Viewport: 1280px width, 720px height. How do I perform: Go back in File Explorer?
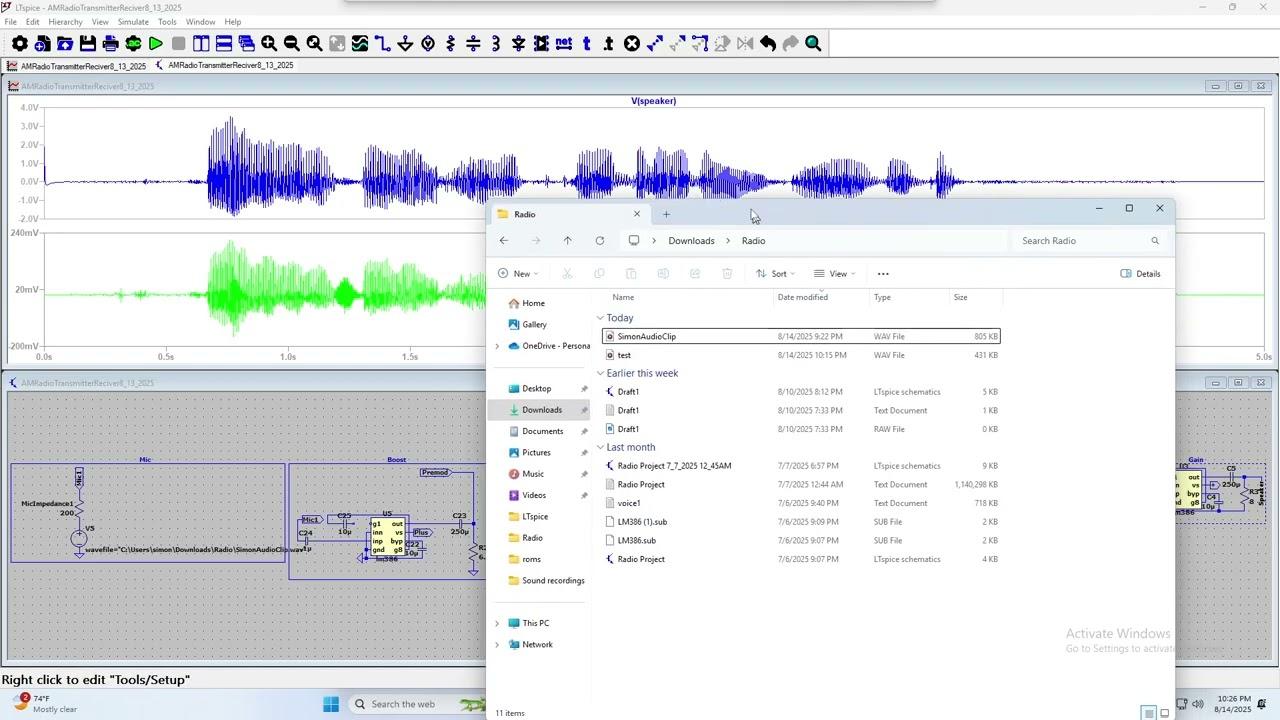[504, 241]
